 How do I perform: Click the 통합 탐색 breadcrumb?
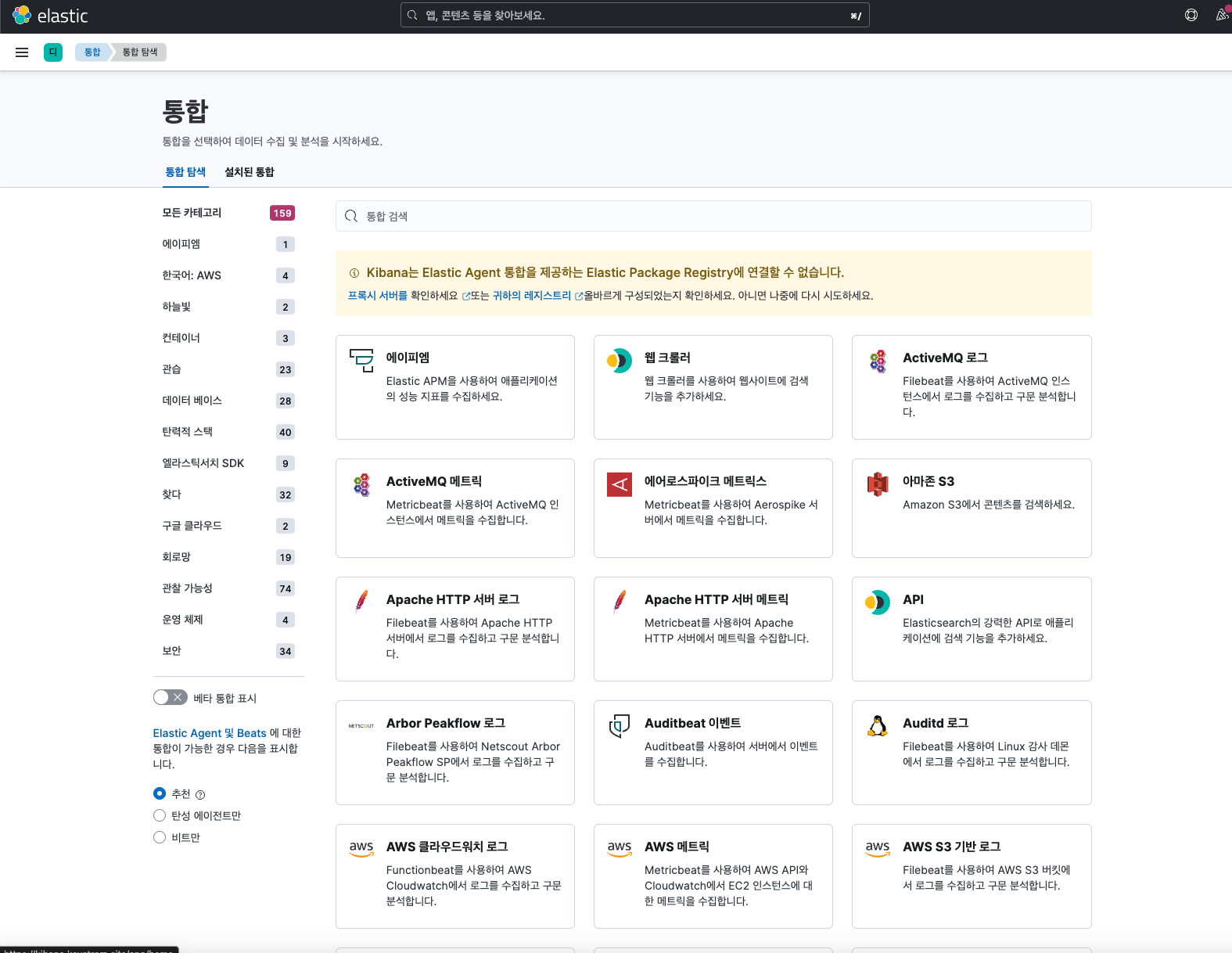pos(140,52)
